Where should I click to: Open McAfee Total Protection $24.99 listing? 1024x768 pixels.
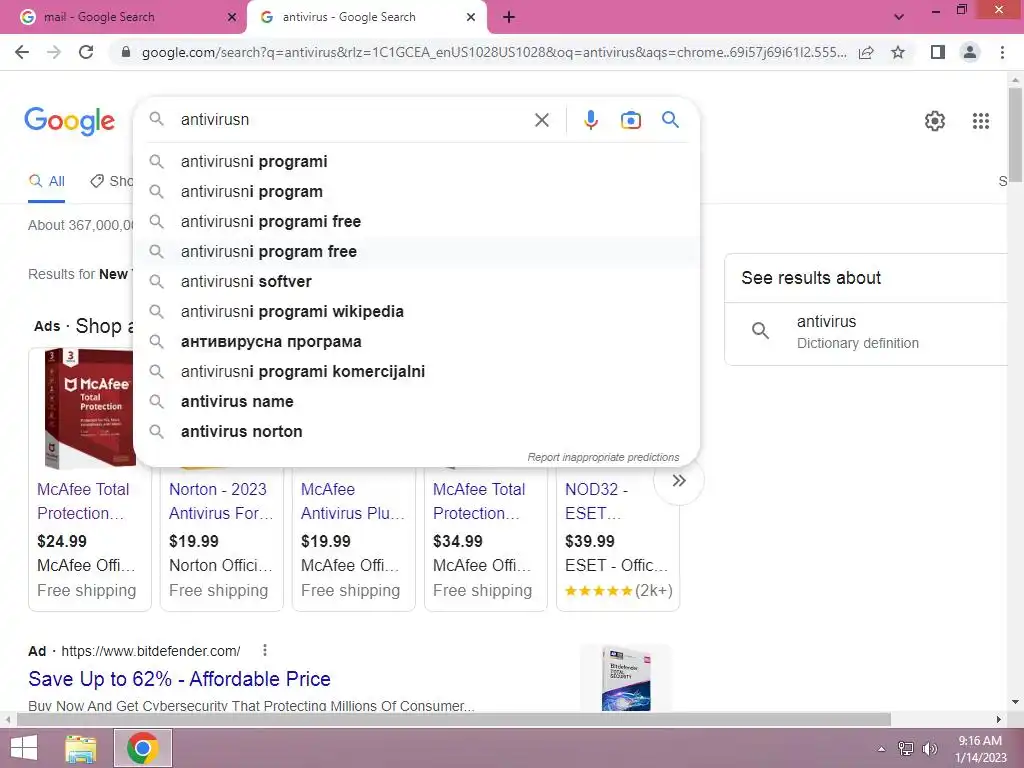point(83,501)
